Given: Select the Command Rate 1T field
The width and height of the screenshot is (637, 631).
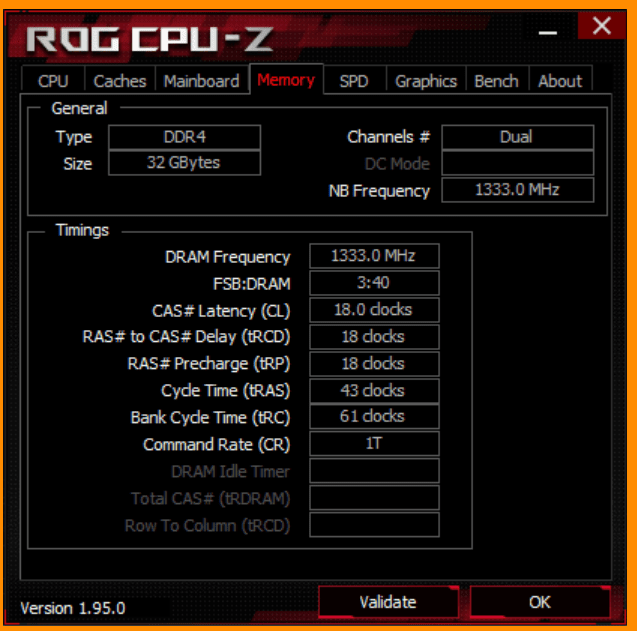Looking at the screenshot, I should [374, 444].
